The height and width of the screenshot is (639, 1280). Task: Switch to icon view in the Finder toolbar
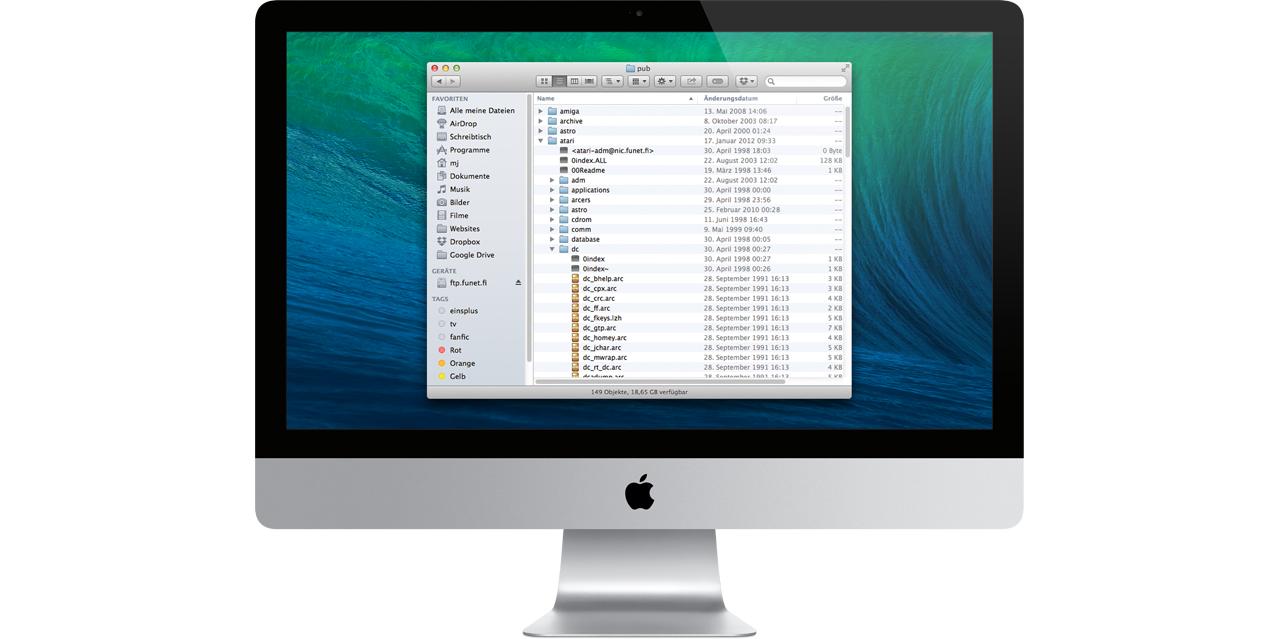tap(545, 81)
